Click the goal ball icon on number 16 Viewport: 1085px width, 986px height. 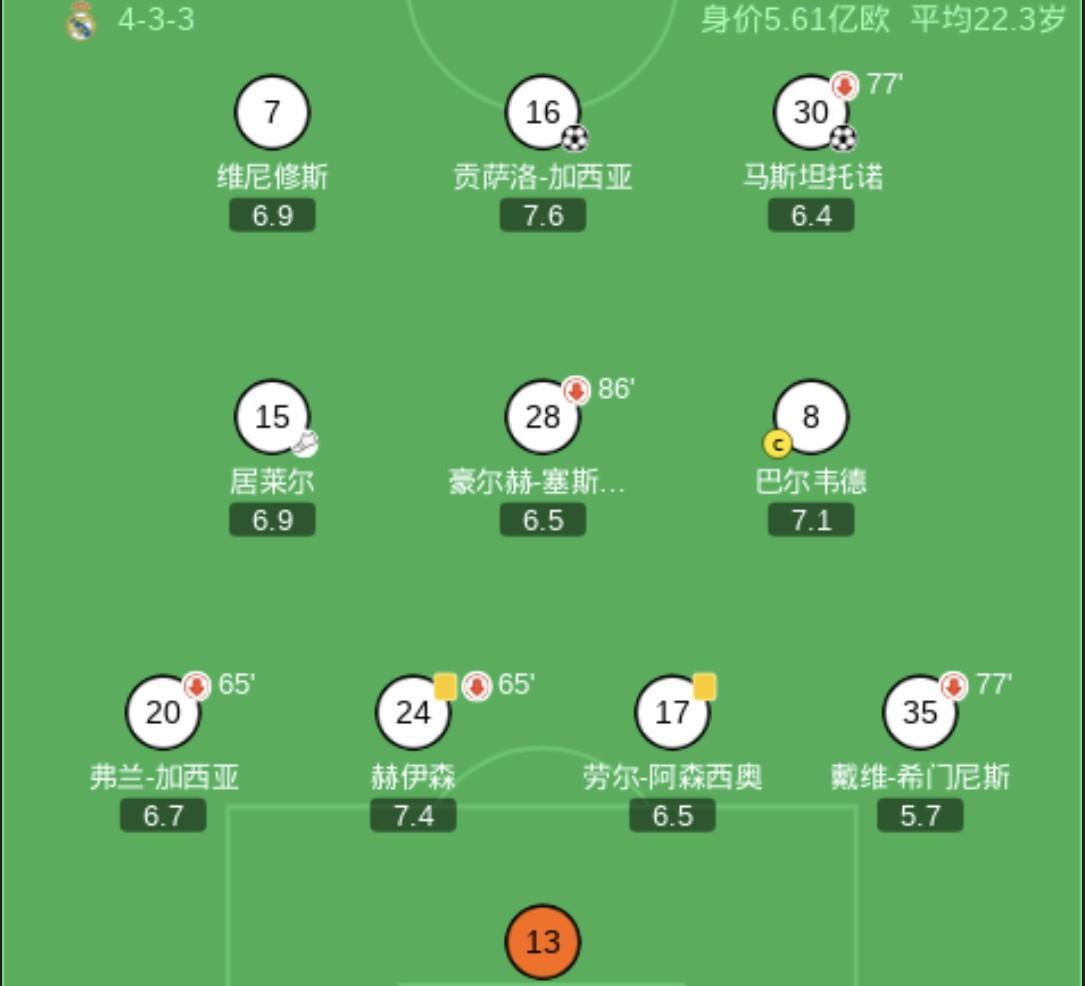pos(574,138)
